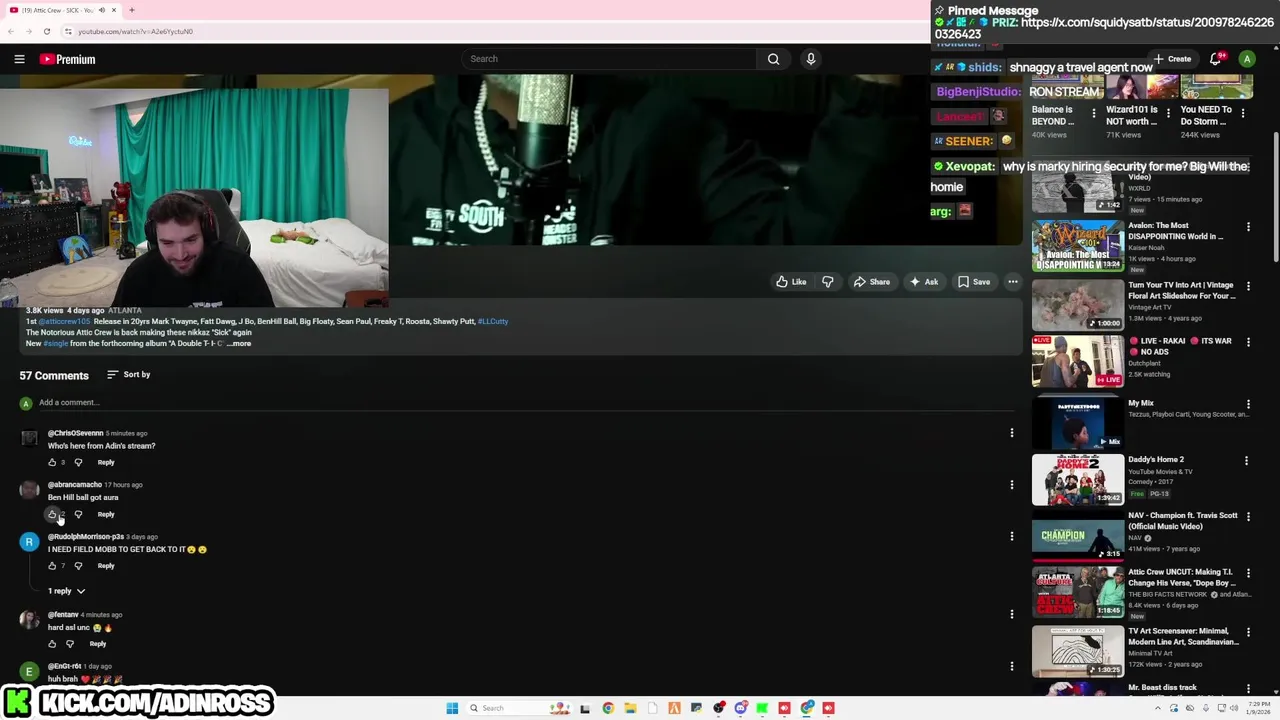Viewport: 1280px width, 720px height.
Task: Reload the page with refresh icon
Action: click(x=46, y=31)
